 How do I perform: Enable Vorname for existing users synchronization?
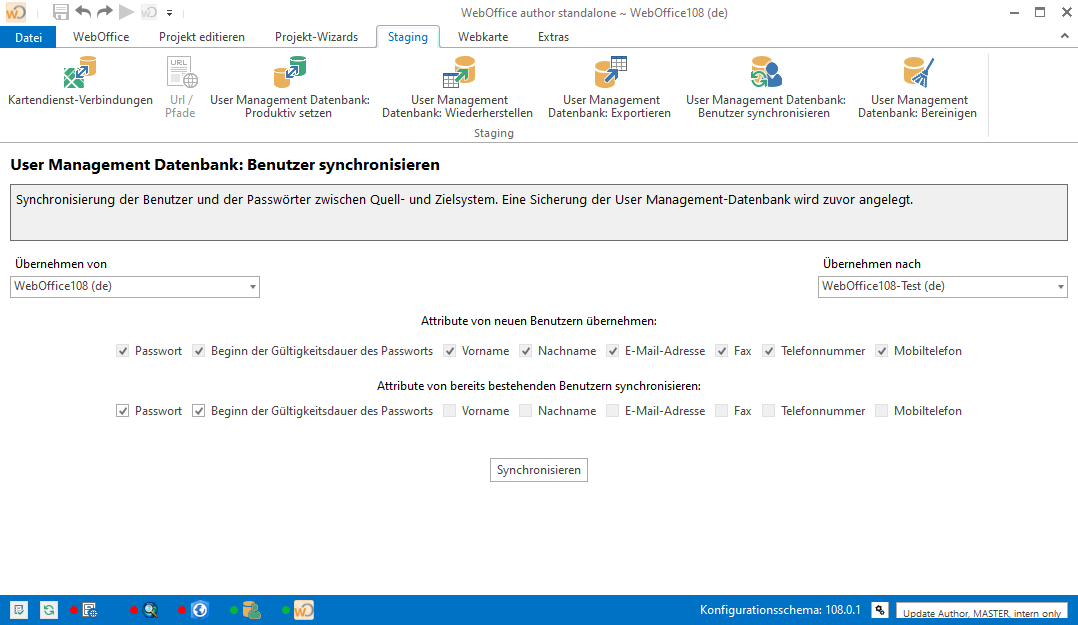(x=449, y=410)
